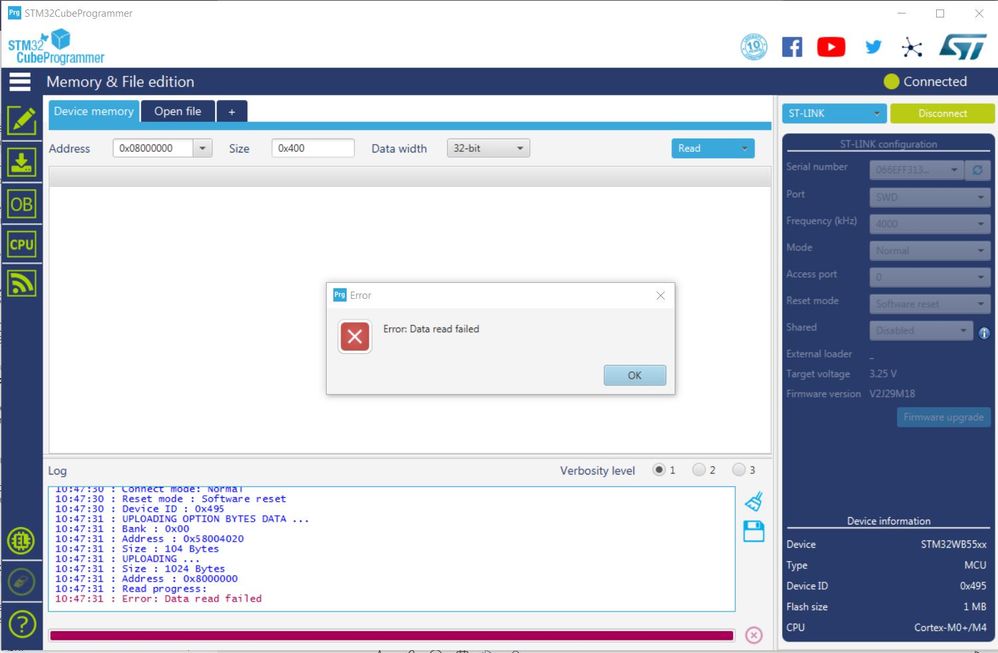Screen dimensions: 998x653
Task: Click the log output text area
Action: pos(391,549)
